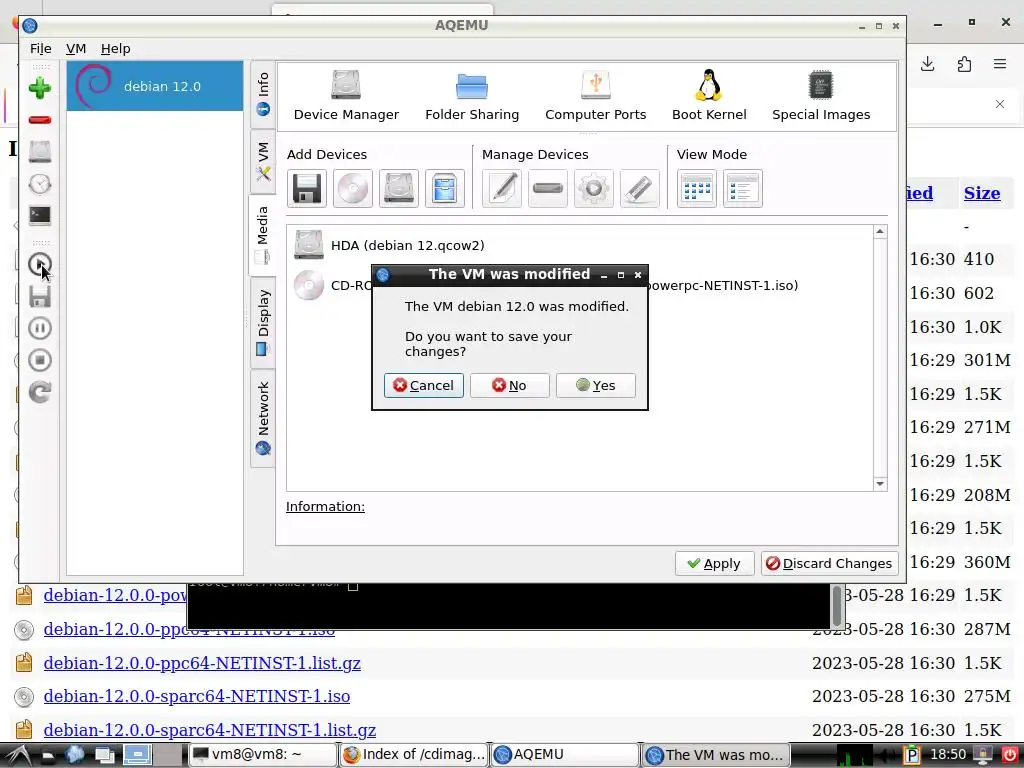Click the device list scroll down arrow
Image resolution: width=1024 pixels, height=768 pixels.
(880, 484)
